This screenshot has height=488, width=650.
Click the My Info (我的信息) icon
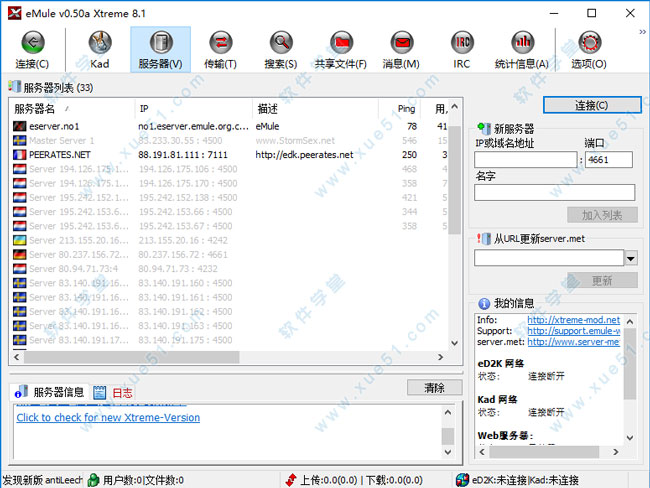point(484,303)
